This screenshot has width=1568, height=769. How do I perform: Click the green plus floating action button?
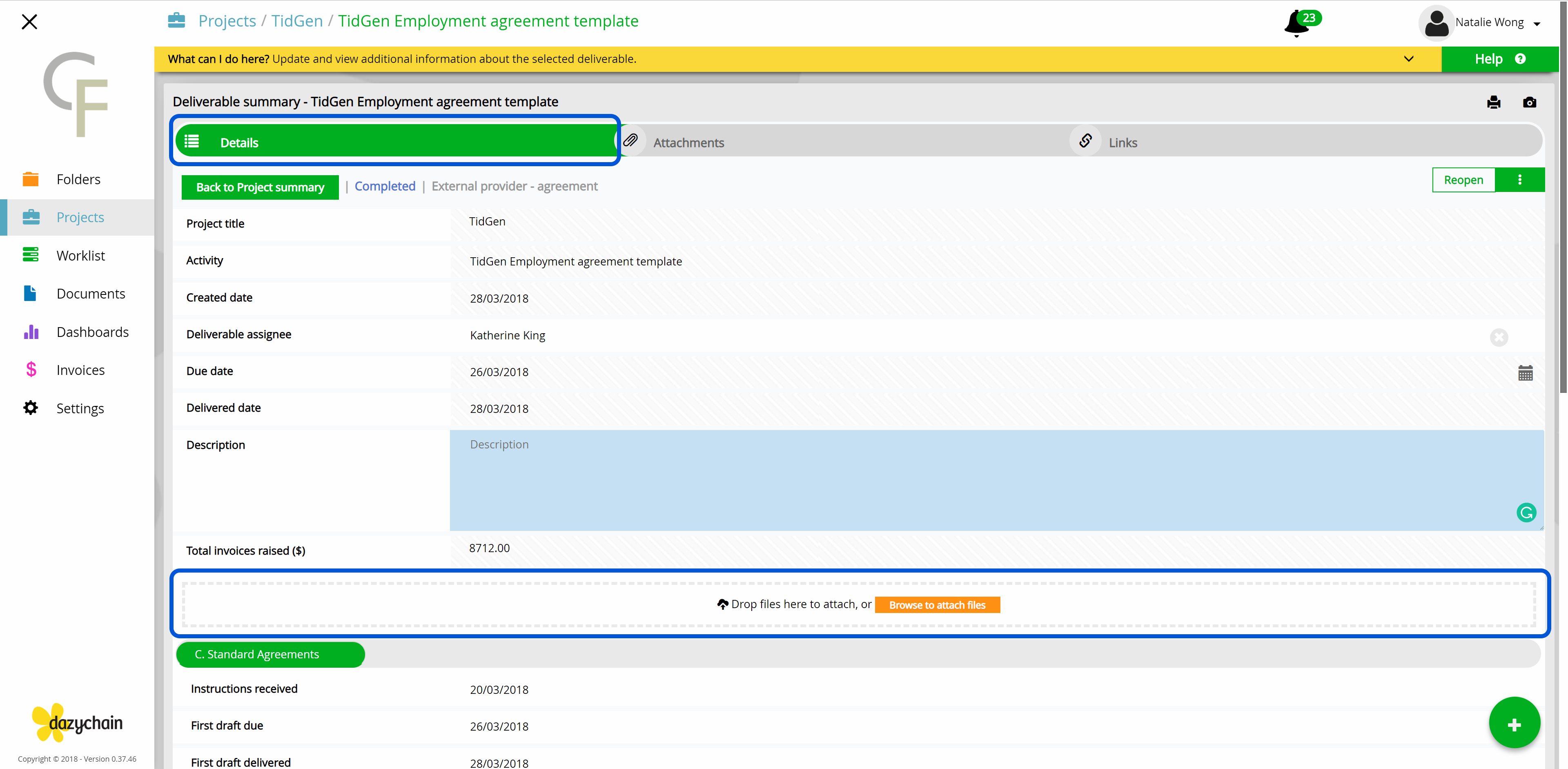tap(1514, 723)
